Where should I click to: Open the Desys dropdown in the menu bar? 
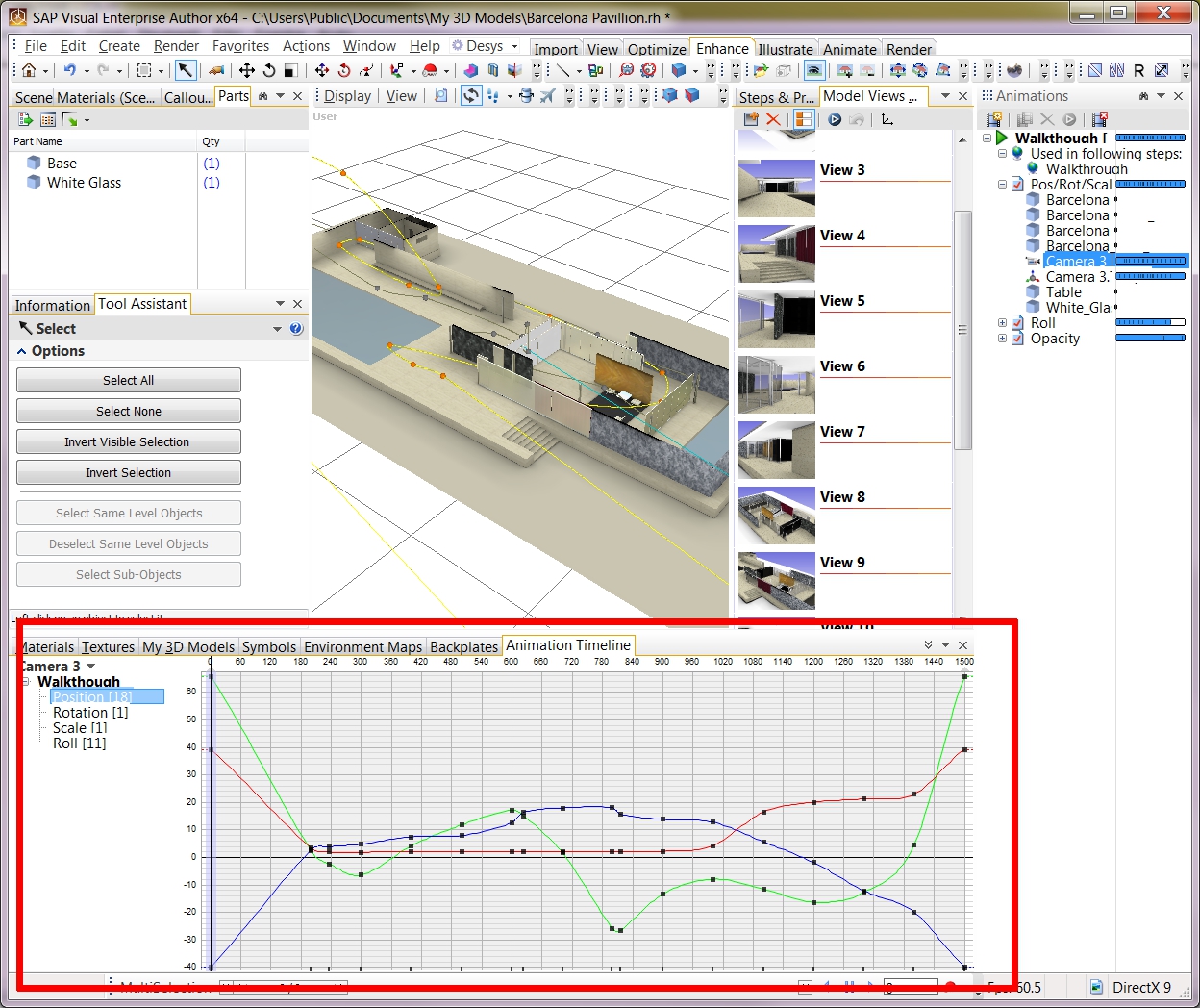[x=515, y=46]
